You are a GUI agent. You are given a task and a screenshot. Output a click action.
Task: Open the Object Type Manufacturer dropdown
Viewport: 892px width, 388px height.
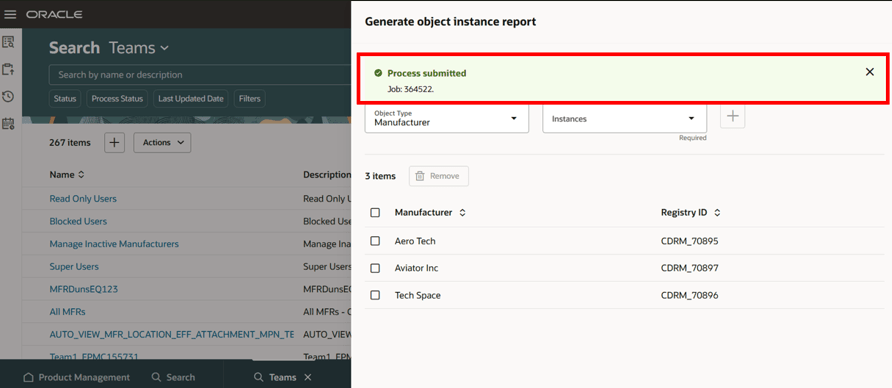pyautogui.click(x=447, y=118)
